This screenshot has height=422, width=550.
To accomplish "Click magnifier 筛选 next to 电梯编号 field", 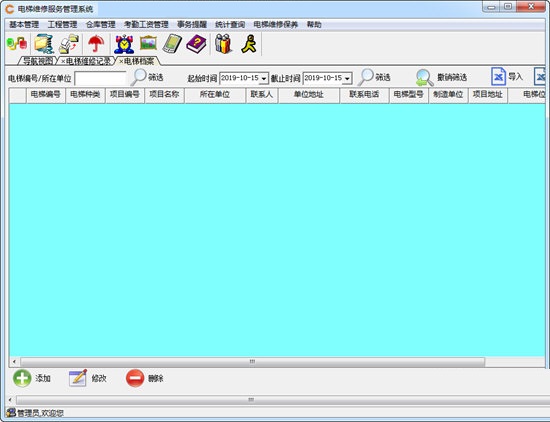I will click(x=139, y=77).
